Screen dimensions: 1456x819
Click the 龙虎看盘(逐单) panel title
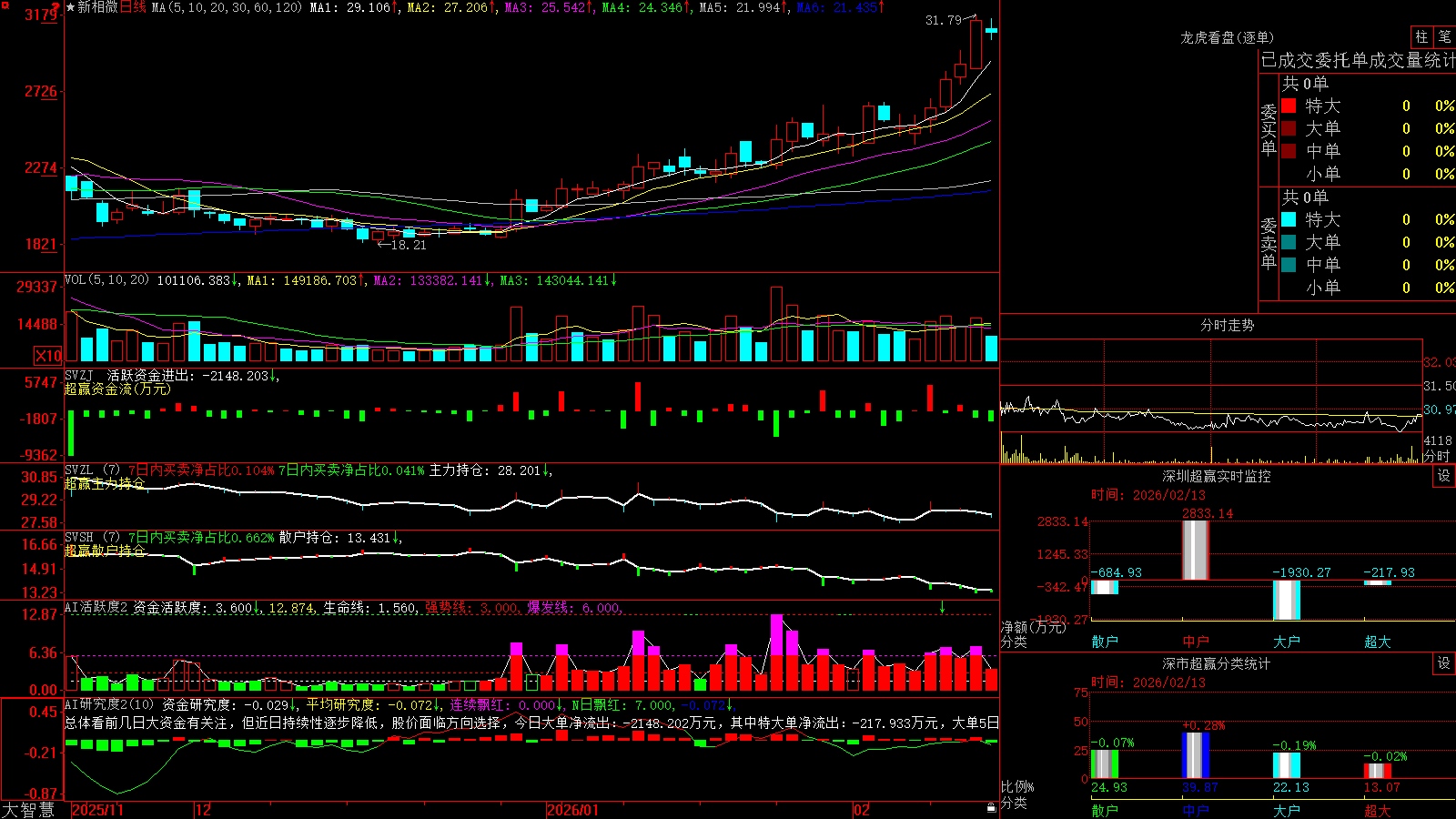pyautogui.click(x=1227, y=37)
